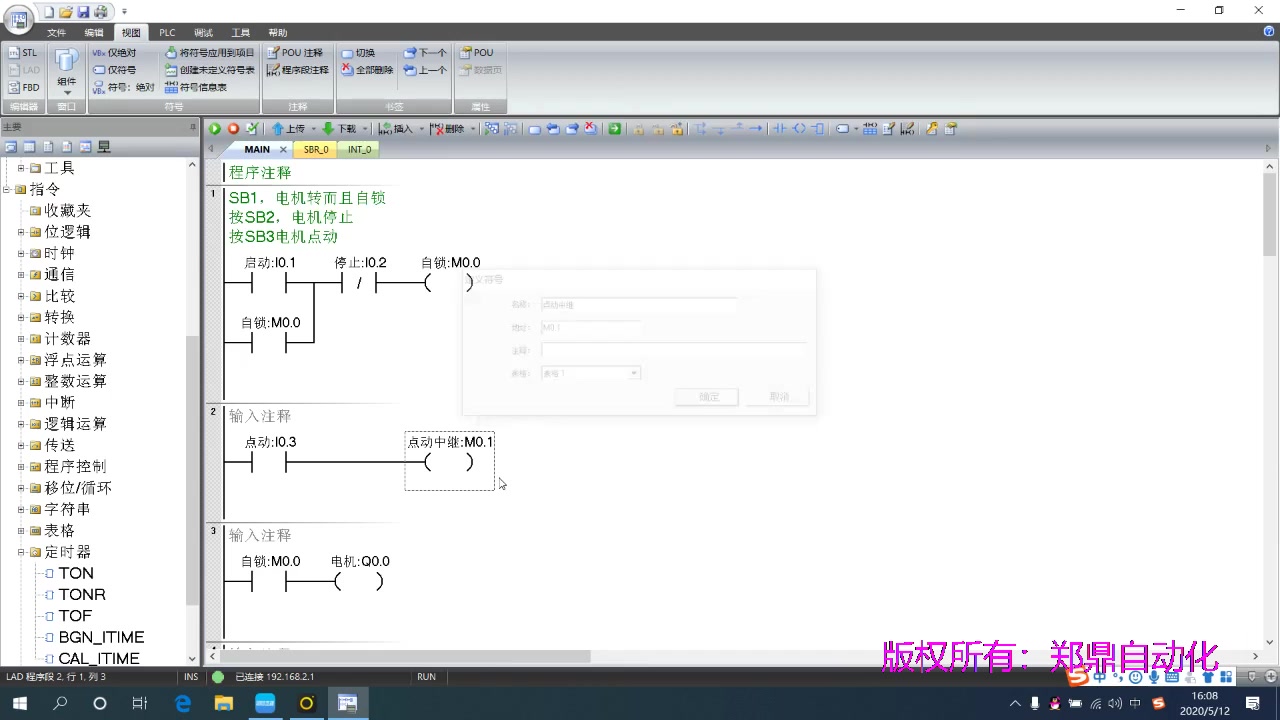The height and width of the screenshot is (720, 1280).
Task: Open the 删除 dropdown arrow
Action: pos(472,129)
